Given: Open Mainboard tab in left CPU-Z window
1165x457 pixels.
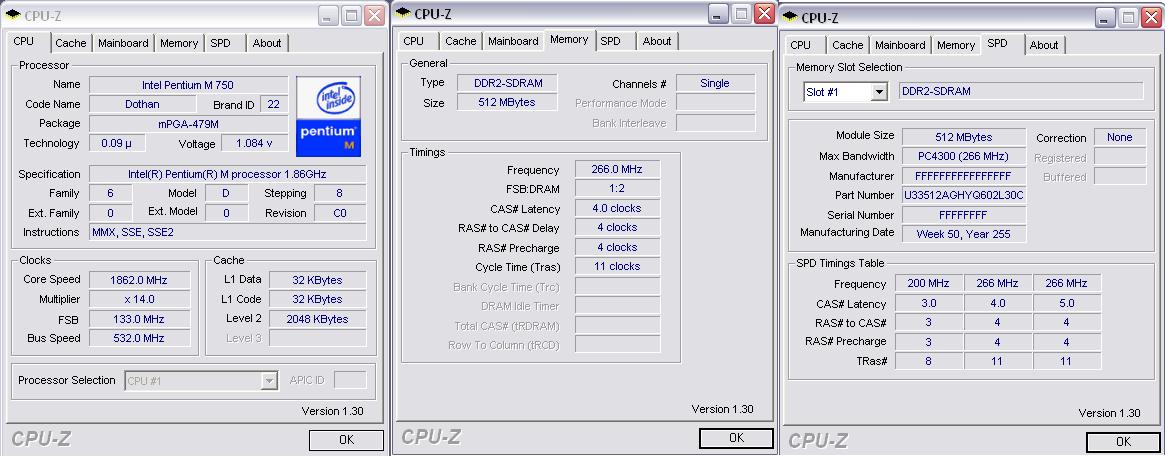Looking at the screenshot, I should (x=123, y=43).
